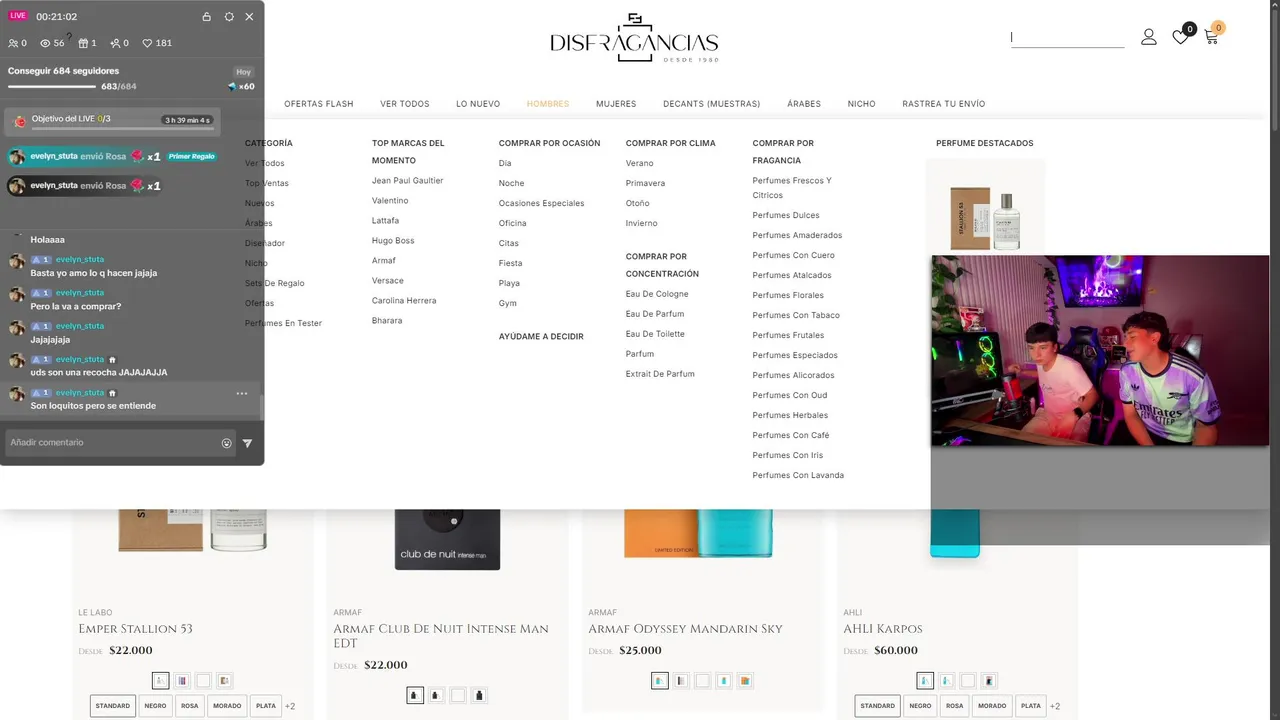Click the gift icon showing 1

pyautogui.click(x=83, y=43)
